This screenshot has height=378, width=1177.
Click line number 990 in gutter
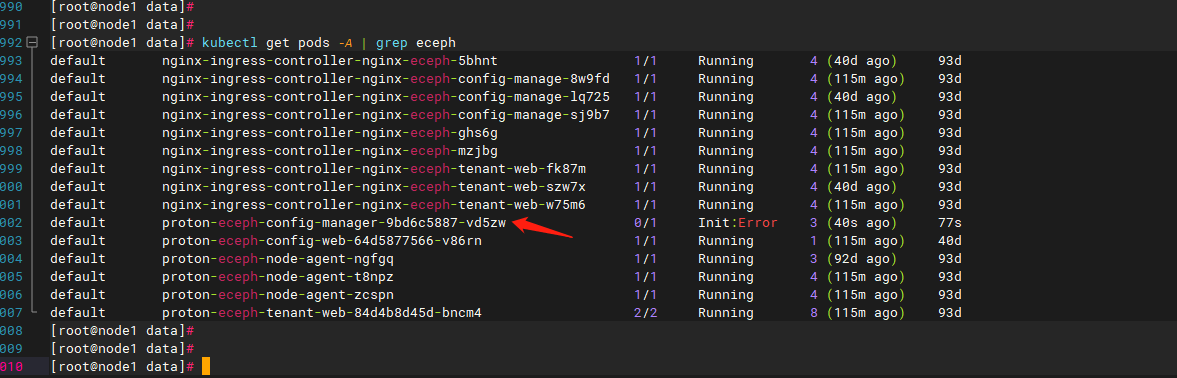point(11,7)
